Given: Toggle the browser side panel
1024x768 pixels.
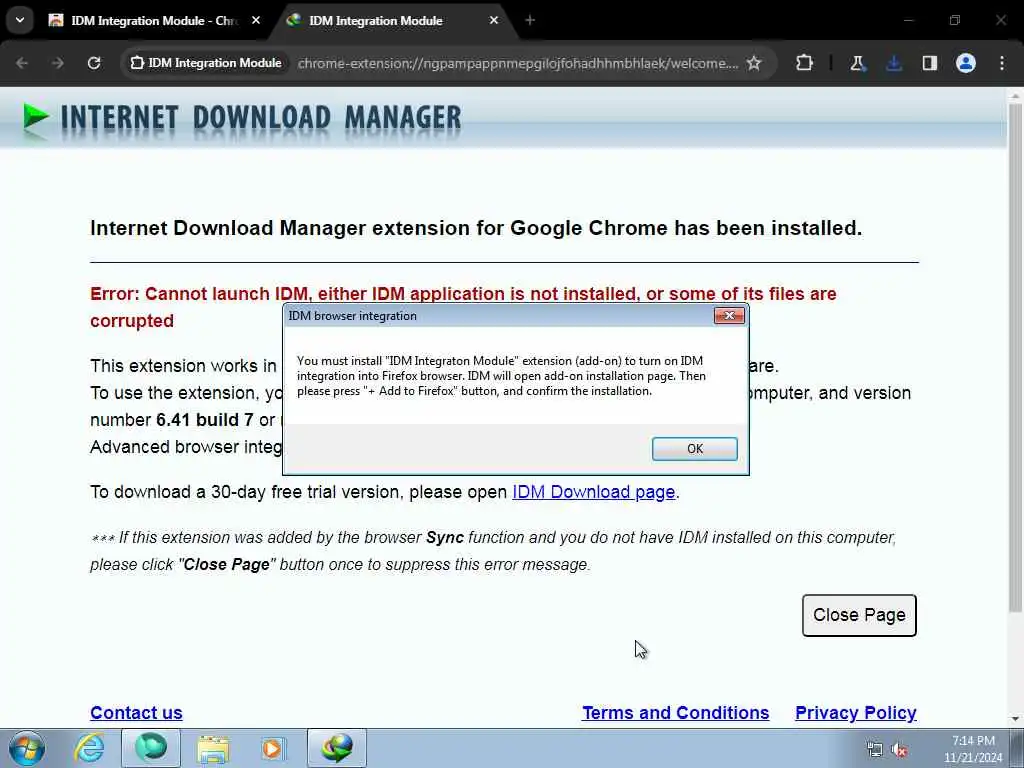Looking at the screenshot, I should coord(930,63).
